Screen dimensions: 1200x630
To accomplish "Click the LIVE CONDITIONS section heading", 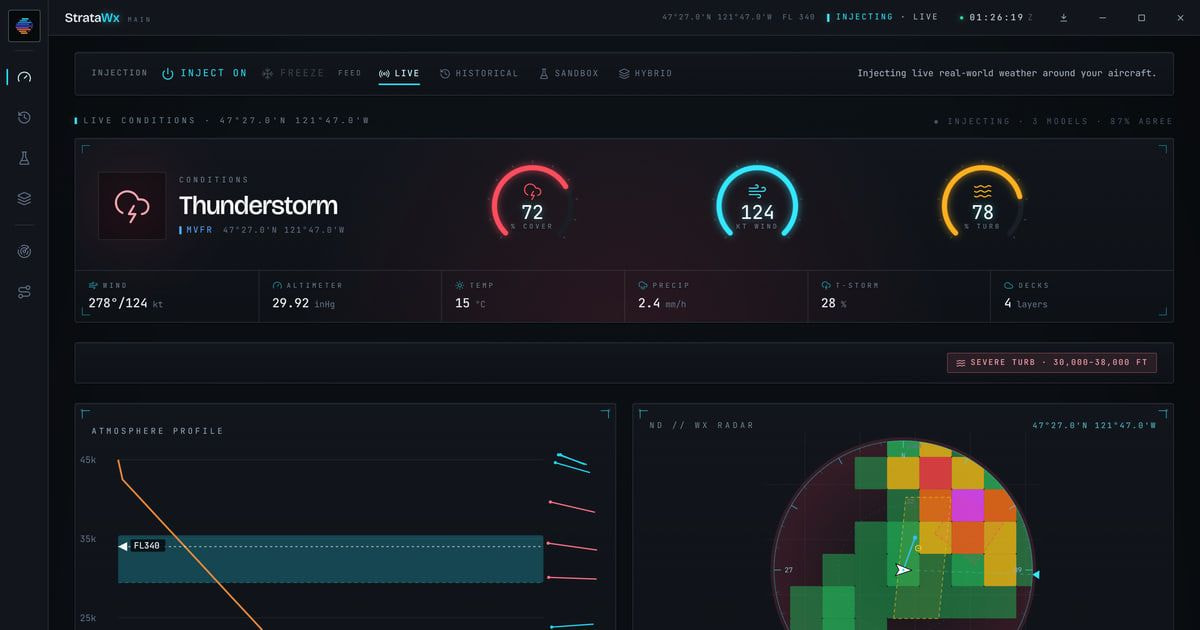I will point(139,121).
